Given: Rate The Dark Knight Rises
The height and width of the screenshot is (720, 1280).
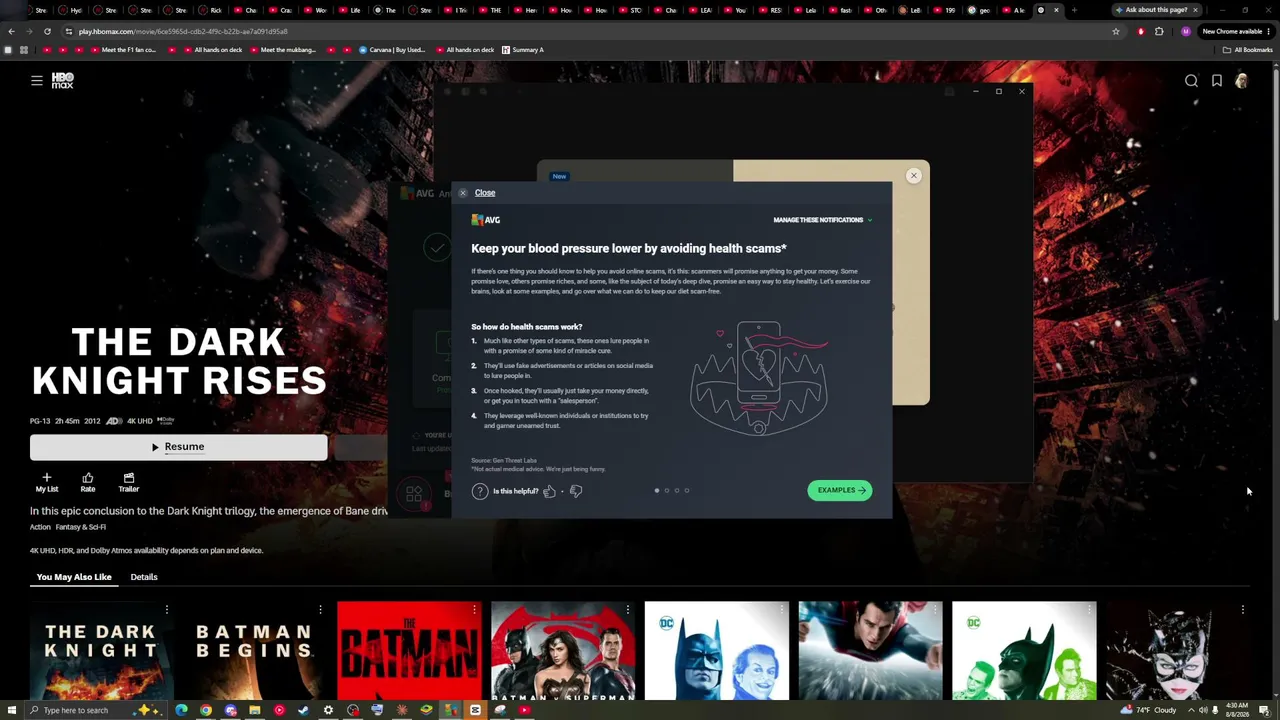Looking at the screenshot, I should 88,483.
